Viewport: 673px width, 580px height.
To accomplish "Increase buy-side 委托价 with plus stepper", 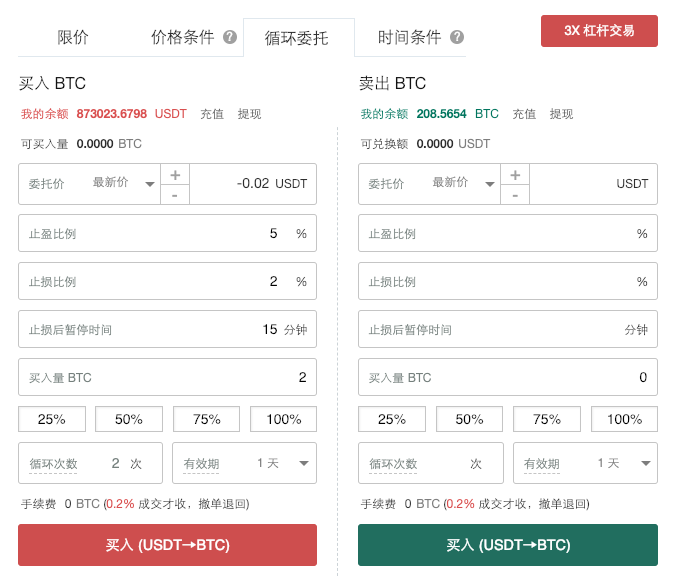I will 175,175.
